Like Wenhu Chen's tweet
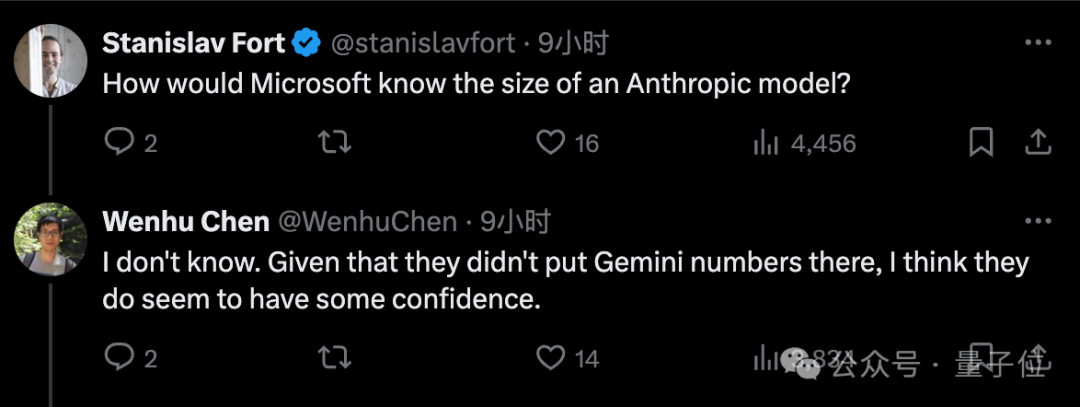The width and height of the screenshot is (1080, 407). coord(551,357)
